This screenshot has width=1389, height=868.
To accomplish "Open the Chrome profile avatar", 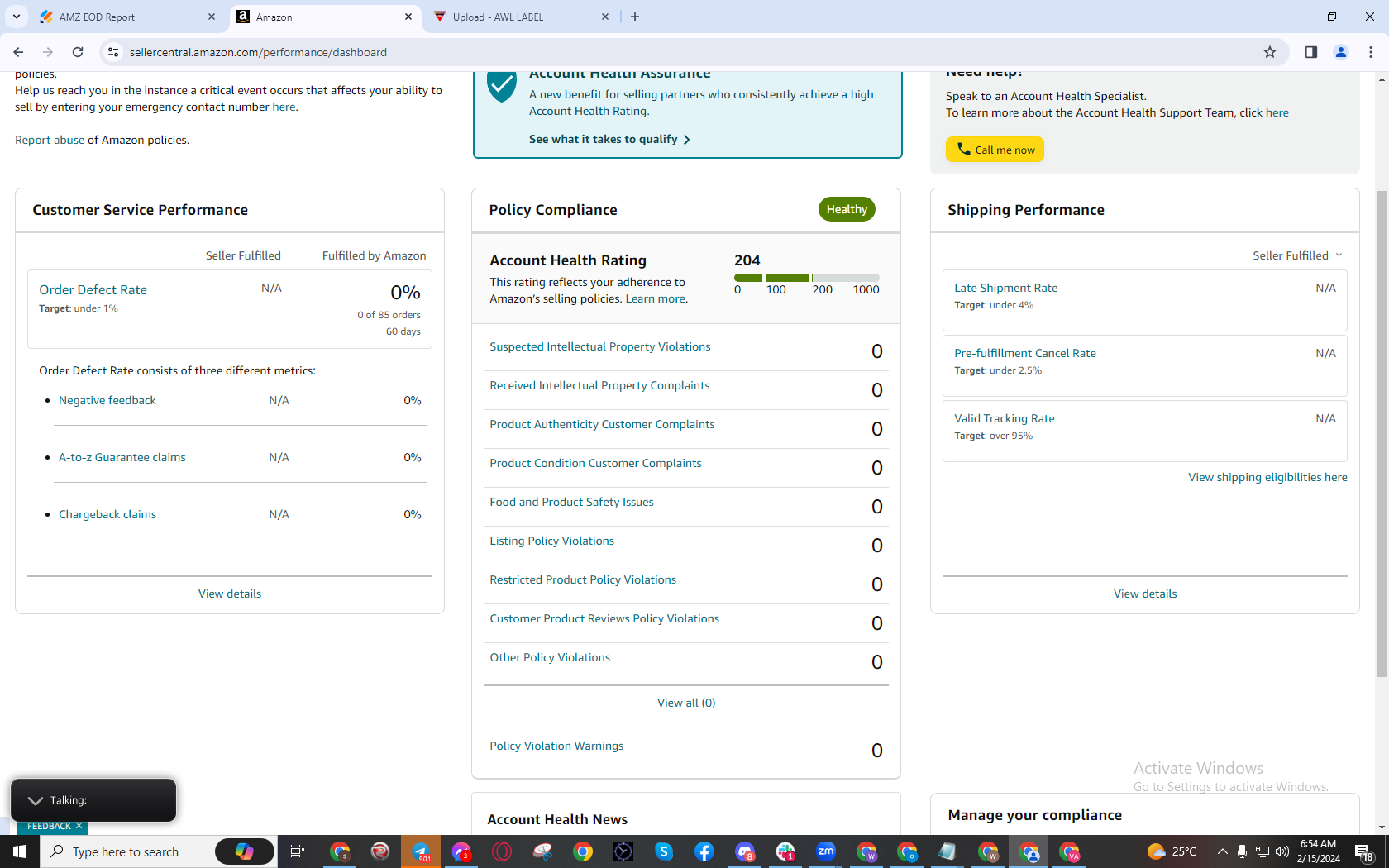I will (1341, 52).
